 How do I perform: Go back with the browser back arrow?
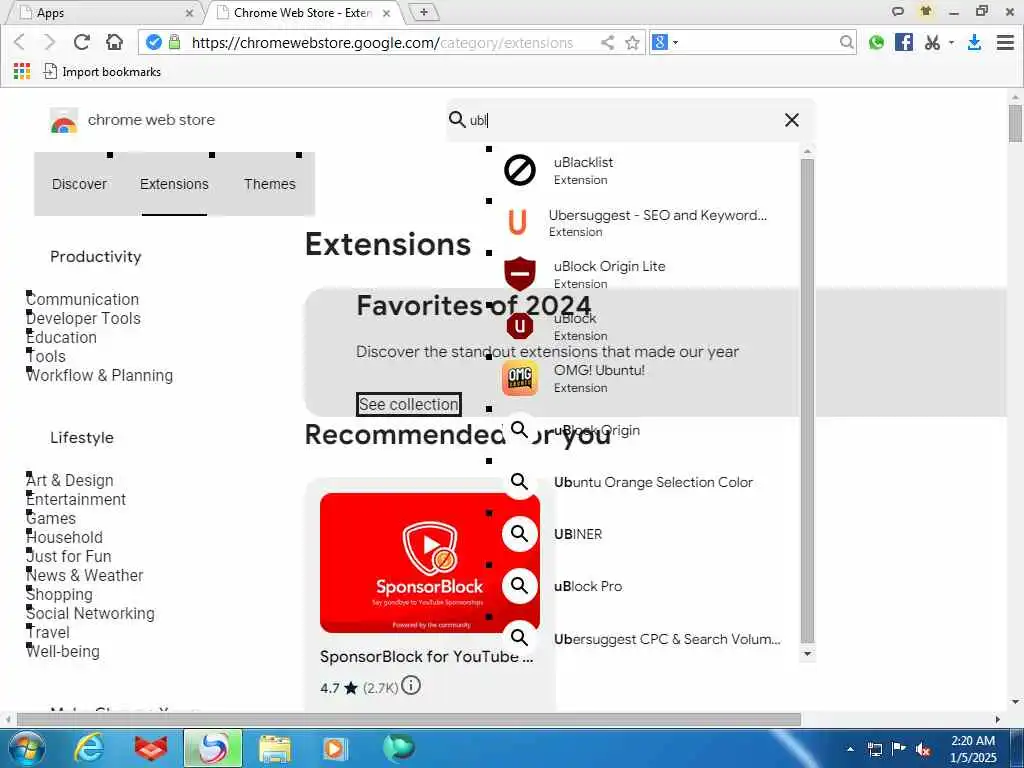[20, 42]
